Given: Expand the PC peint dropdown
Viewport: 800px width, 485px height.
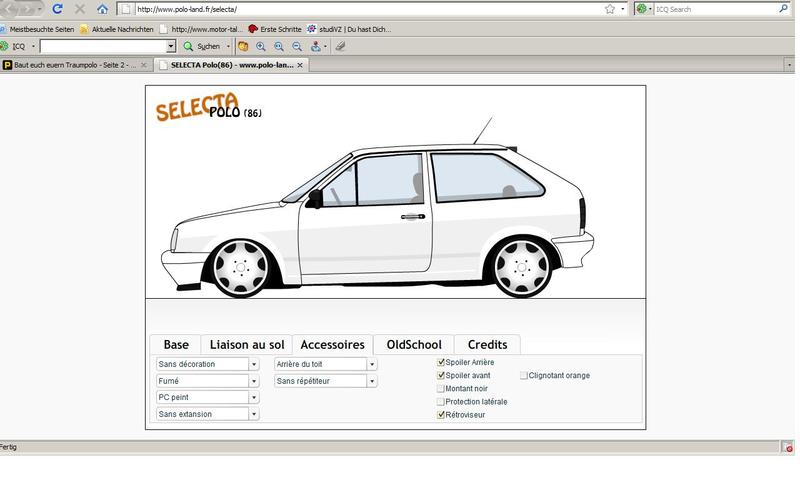Looking at the screenshot, I should [254, 397].
